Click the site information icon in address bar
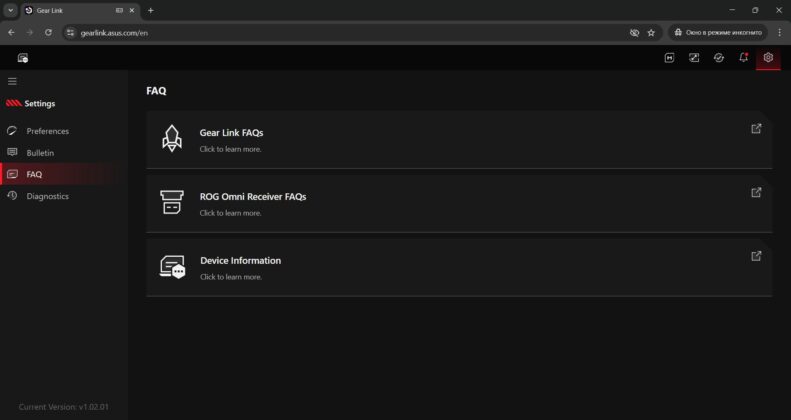 [71, 33]
